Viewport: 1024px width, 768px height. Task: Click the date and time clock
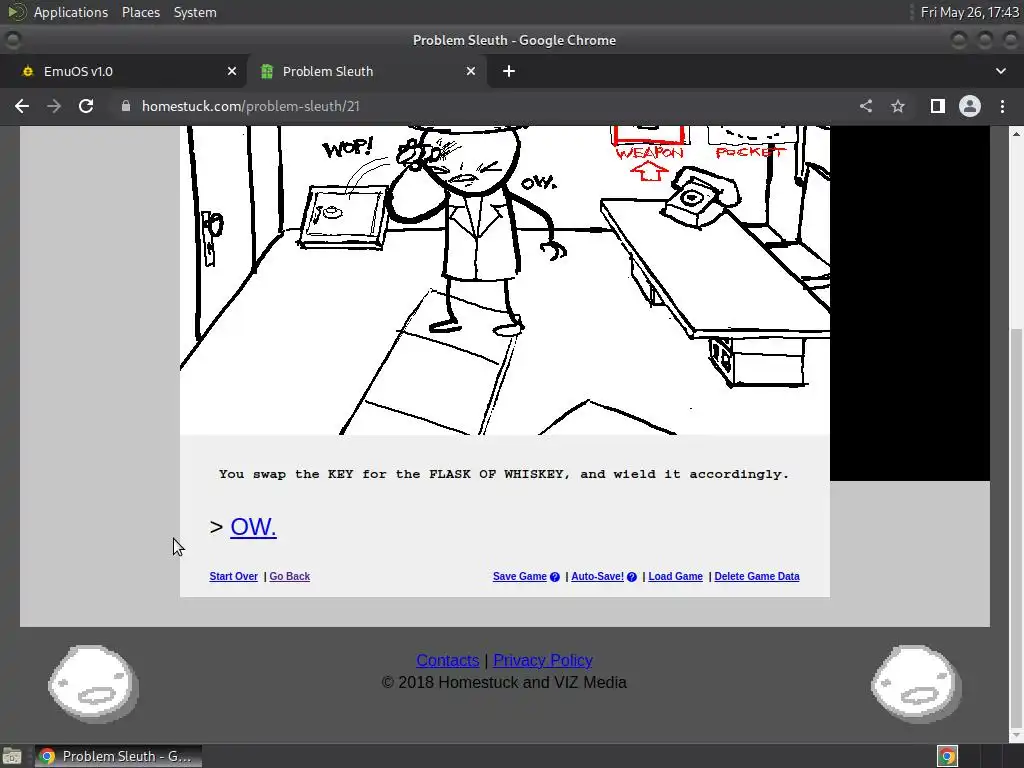click(x=969, y=12)
